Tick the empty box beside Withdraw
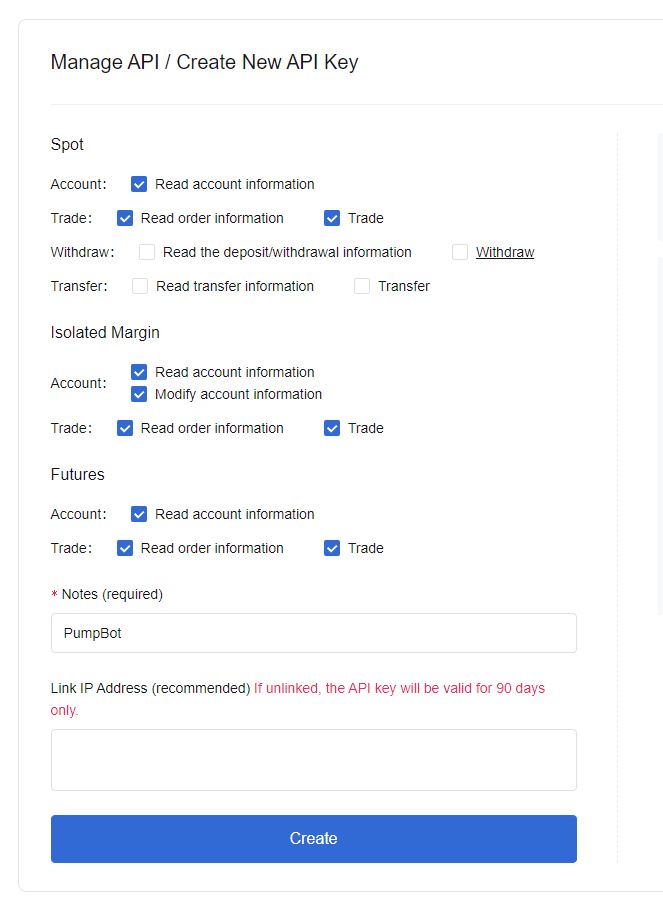This screenshot has height=904, width=663. coord(460,252)
